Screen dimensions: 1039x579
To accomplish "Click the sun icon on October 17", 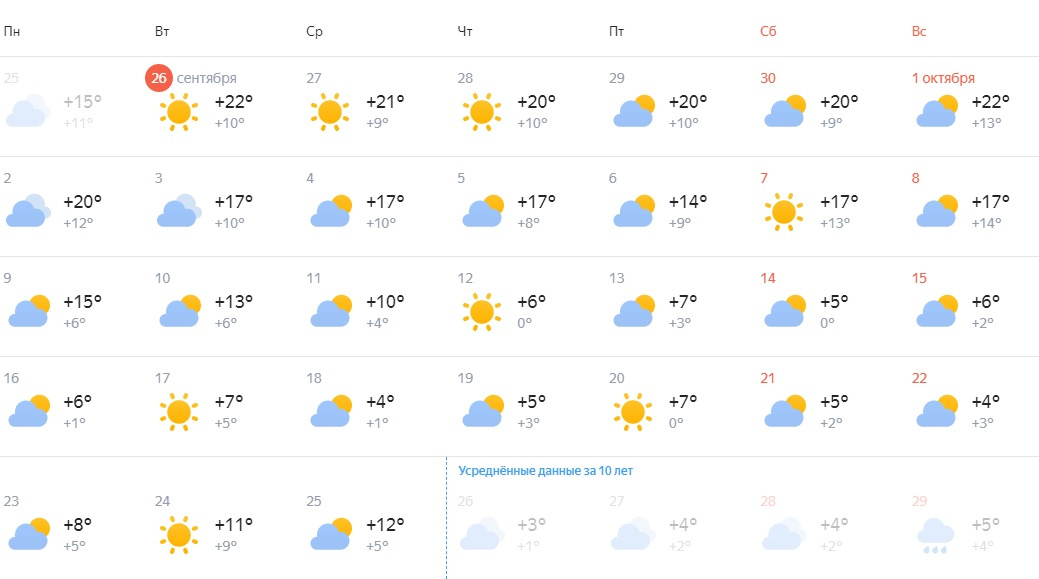I will pyautogui.click(x=179, y=412).
